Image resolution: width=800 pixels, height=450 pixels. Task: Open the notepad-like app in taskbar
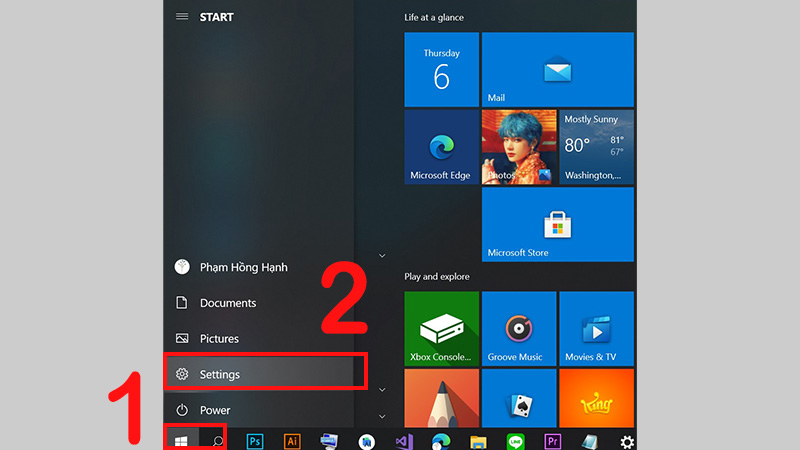click(x=590, y=441)
